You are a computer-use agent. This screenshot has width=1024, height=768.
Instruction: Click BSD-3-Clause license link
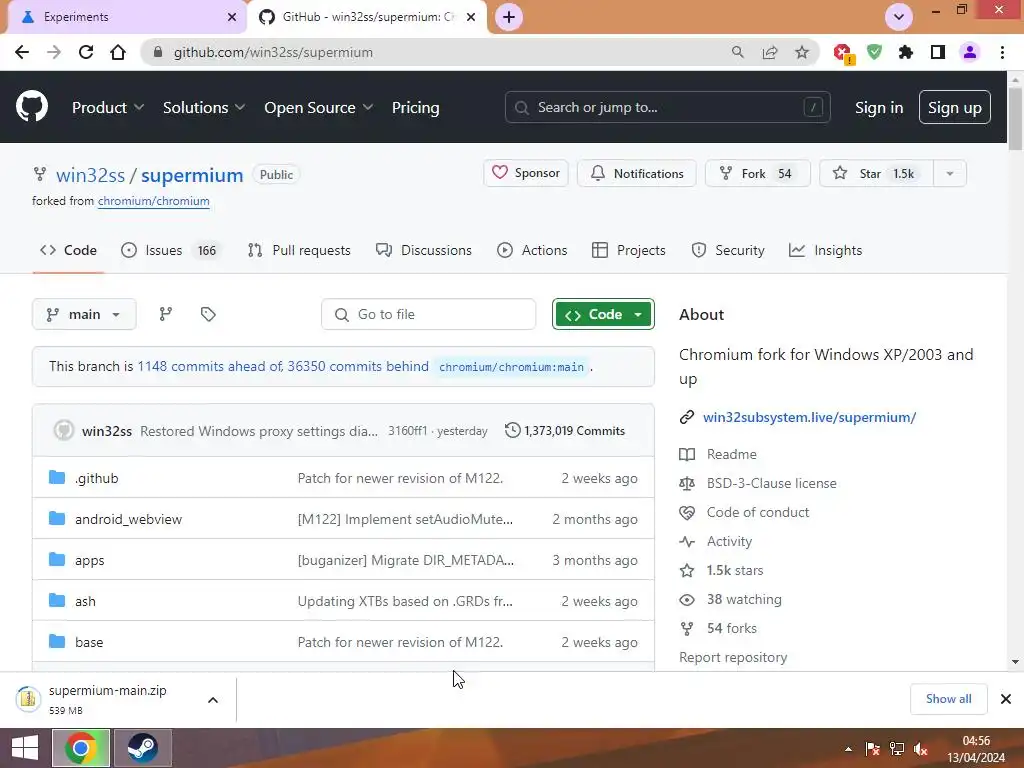[771, 483]
